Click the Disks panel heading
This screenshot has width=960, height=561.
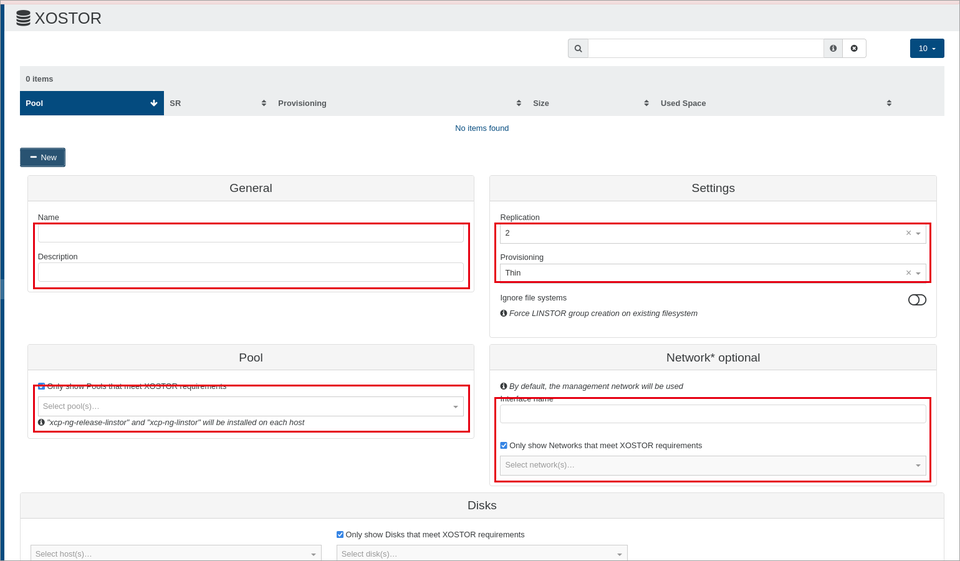482,505
